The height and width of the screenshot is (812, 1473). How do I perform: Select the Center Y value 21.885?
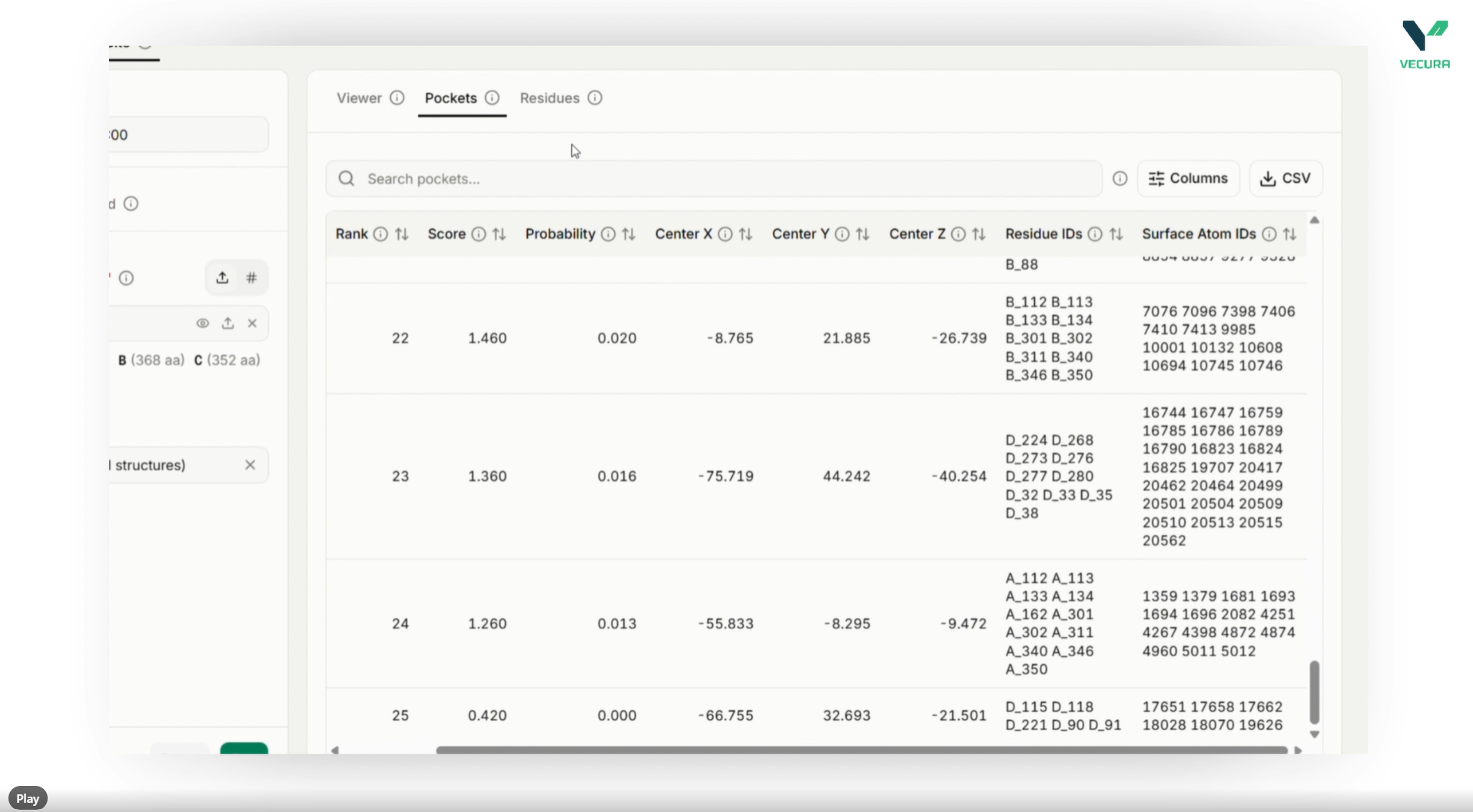click(x=847, y=338)
